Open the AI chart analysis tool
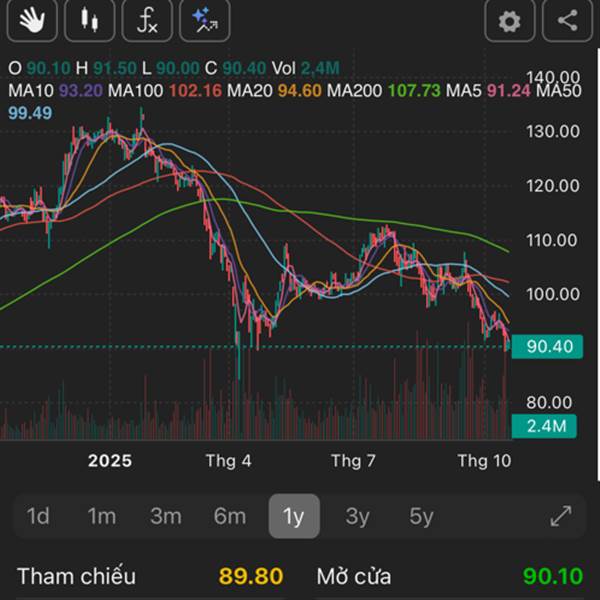The image size is (600, 600). 205,20
